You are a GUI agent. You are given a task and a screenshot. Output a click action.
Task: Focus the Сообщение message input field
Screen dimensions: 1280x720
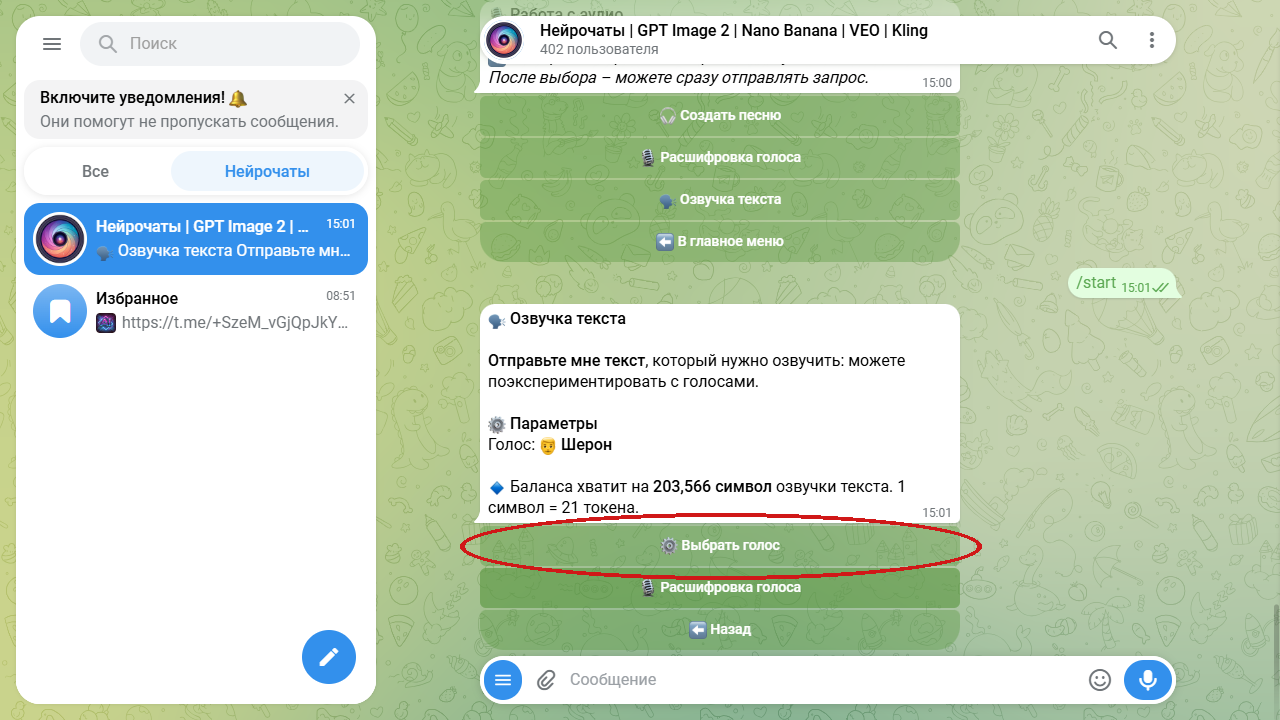820,680
